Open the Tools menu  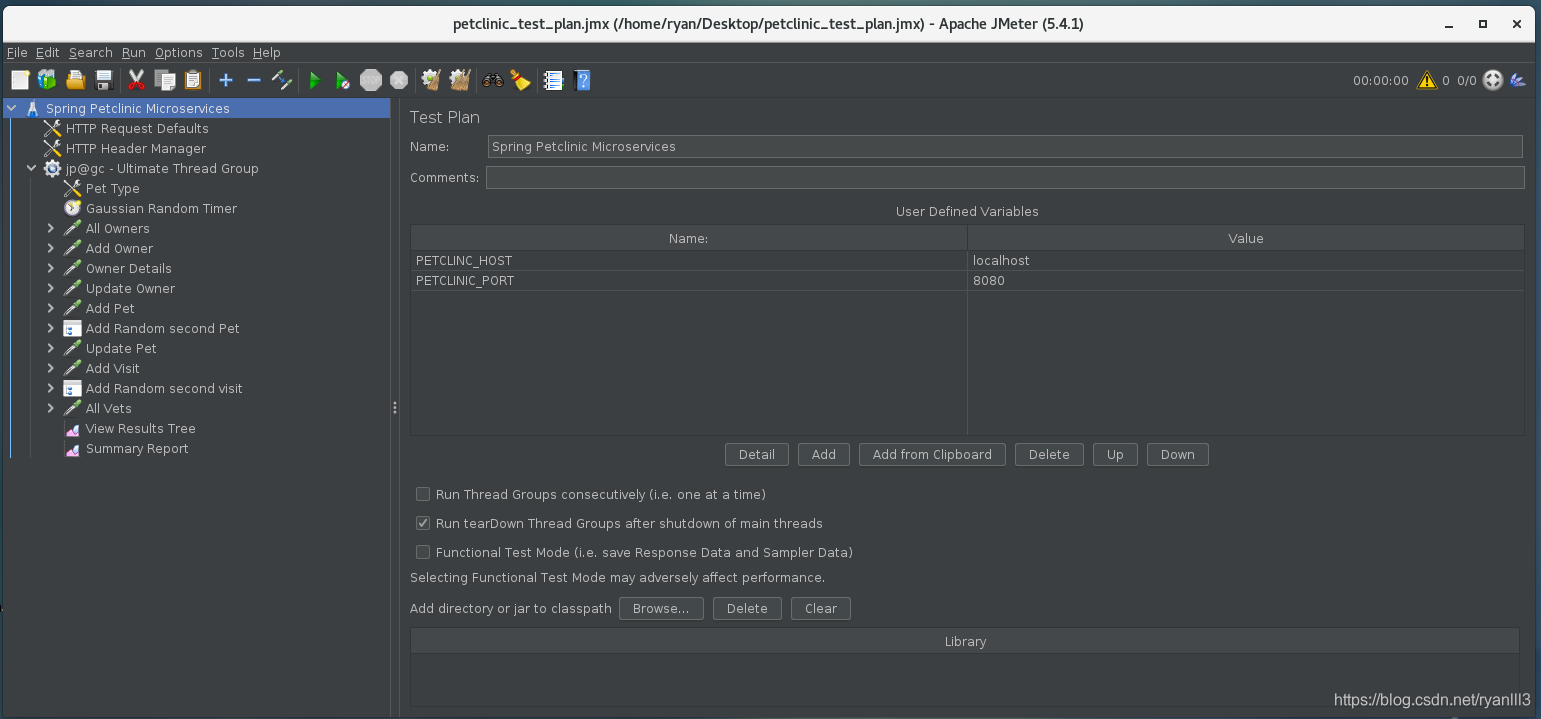pyautogui.click(x=228, y=52)
